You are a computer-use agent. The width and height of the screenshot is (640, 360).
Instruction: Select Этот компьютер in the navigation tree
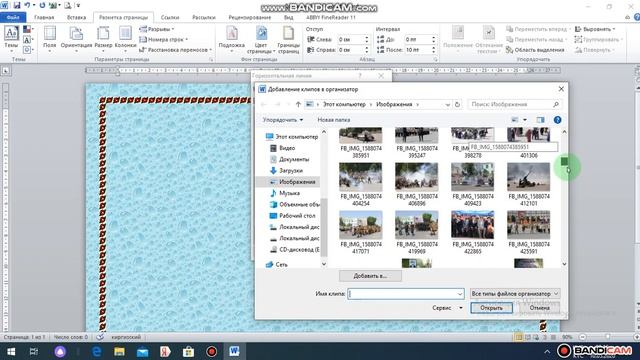[292, 137]
